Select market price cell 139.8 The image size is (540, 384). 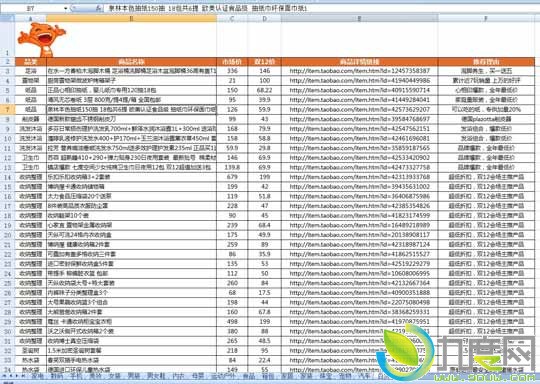(x=232, y=167)
